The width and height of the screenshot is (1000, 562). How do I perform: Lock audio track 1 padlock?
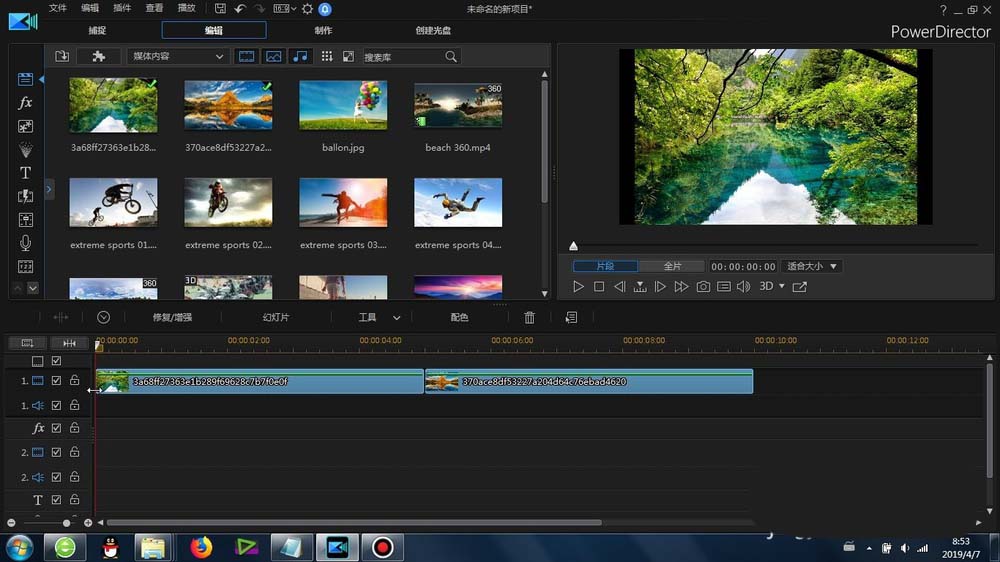click(x=74, y=405)
